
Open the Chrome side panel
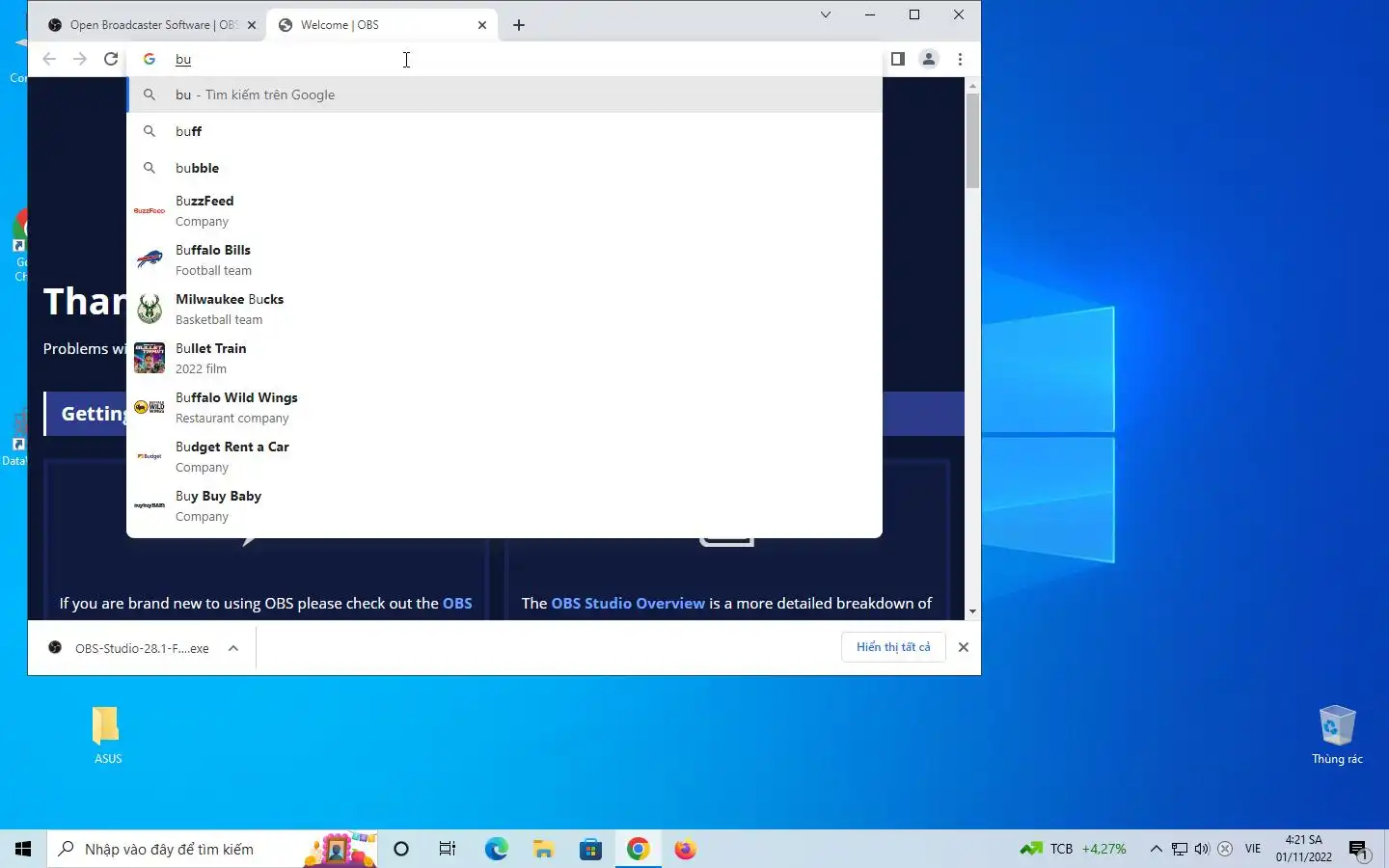pos(898,59)
